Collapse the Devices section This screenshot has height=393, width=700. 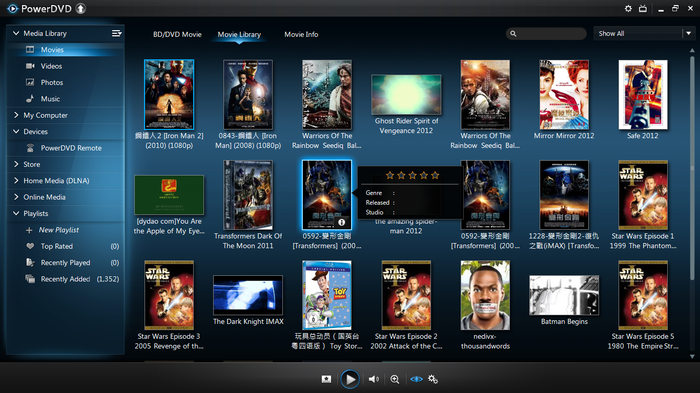coord(16,131)
